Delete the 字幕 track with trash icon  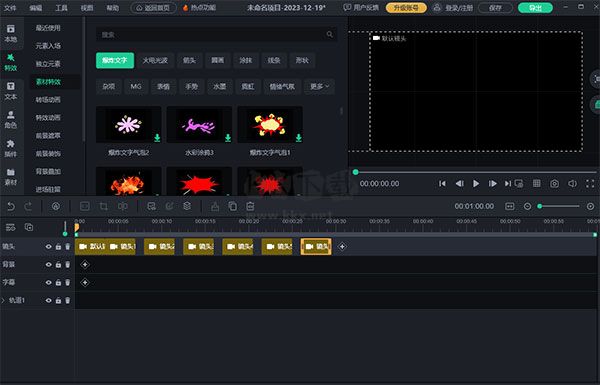tap(68, 282)
